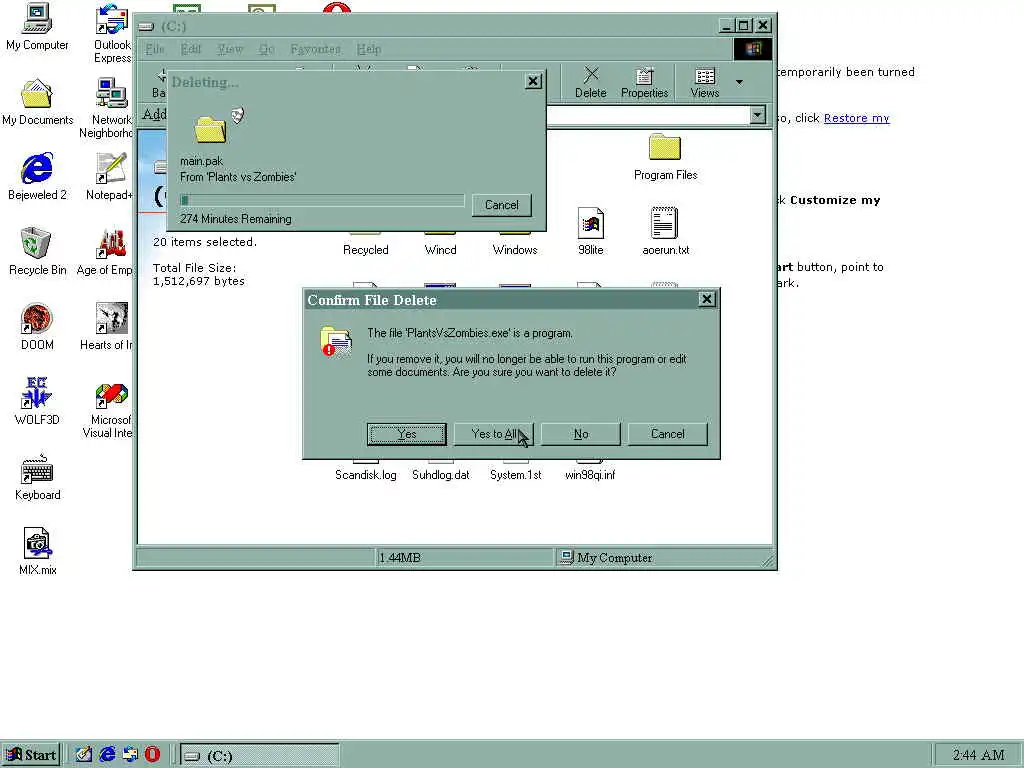
Task: Open My Documents desktop folder
Action: pos(37,102)
